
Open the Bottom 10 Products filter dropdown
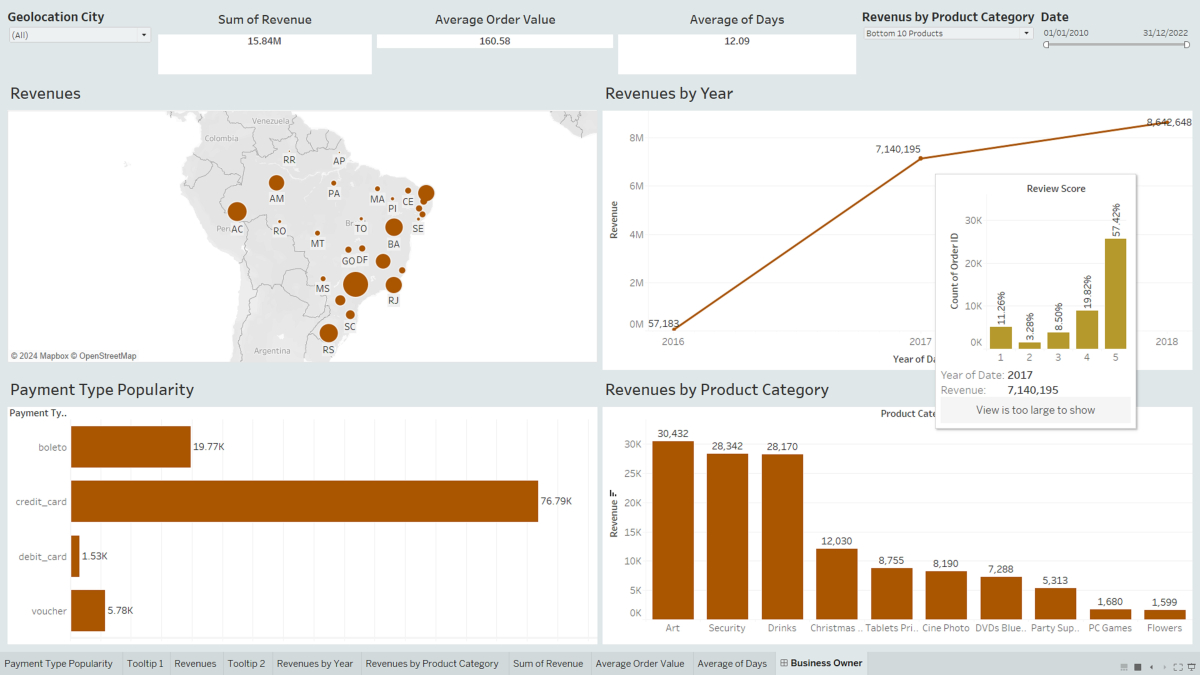pos(1027,33)
